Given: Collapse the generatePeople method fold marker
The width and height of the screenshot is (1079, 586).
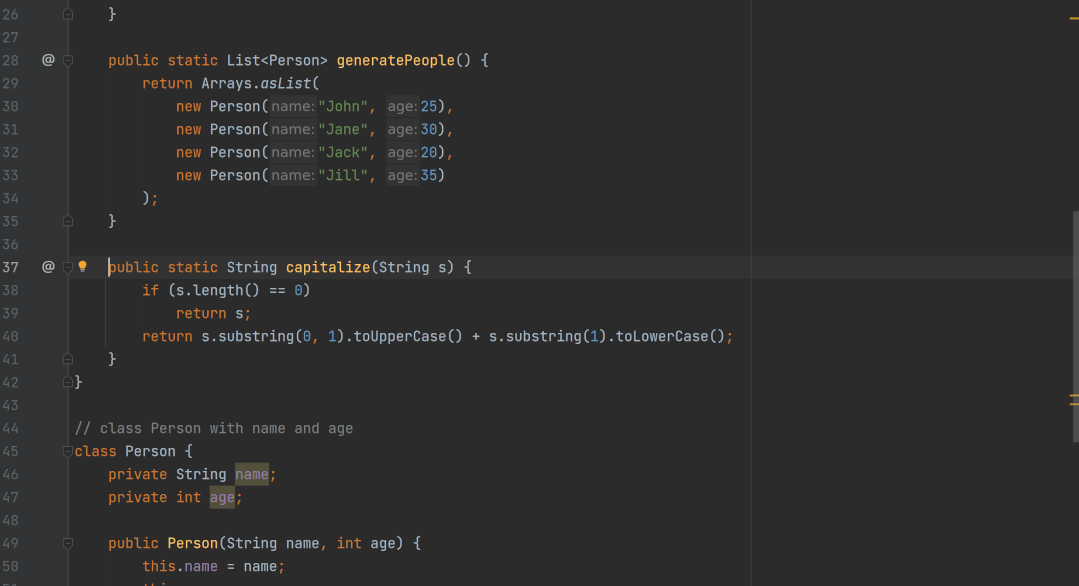Looking at the screenshot, I should pyautogui.click(x=68, y=61).
